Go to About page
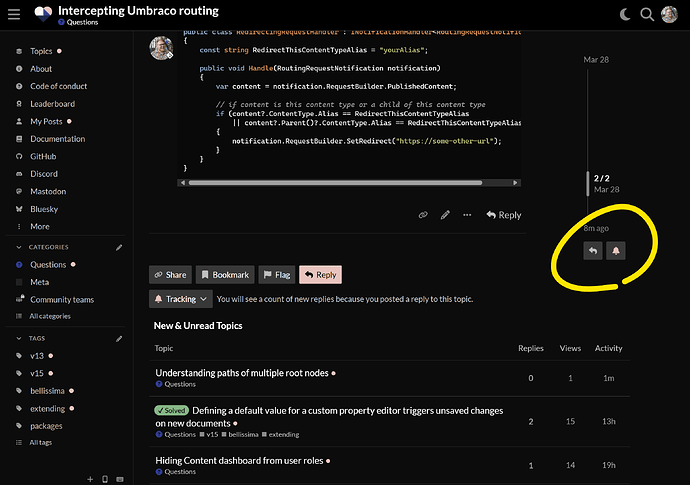Viewport: 690px width, 485px height. [x=41, y=69]
